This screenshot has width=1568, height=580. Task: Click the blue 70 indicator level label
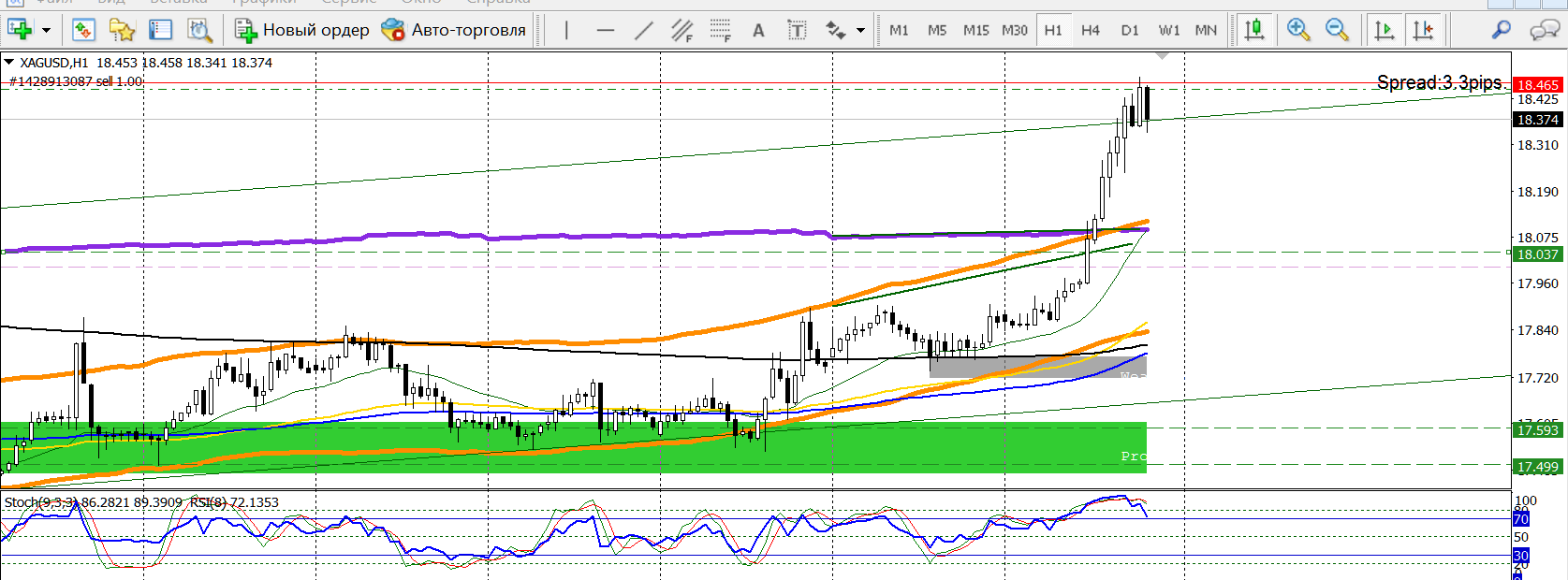[x=1521, y=519]
